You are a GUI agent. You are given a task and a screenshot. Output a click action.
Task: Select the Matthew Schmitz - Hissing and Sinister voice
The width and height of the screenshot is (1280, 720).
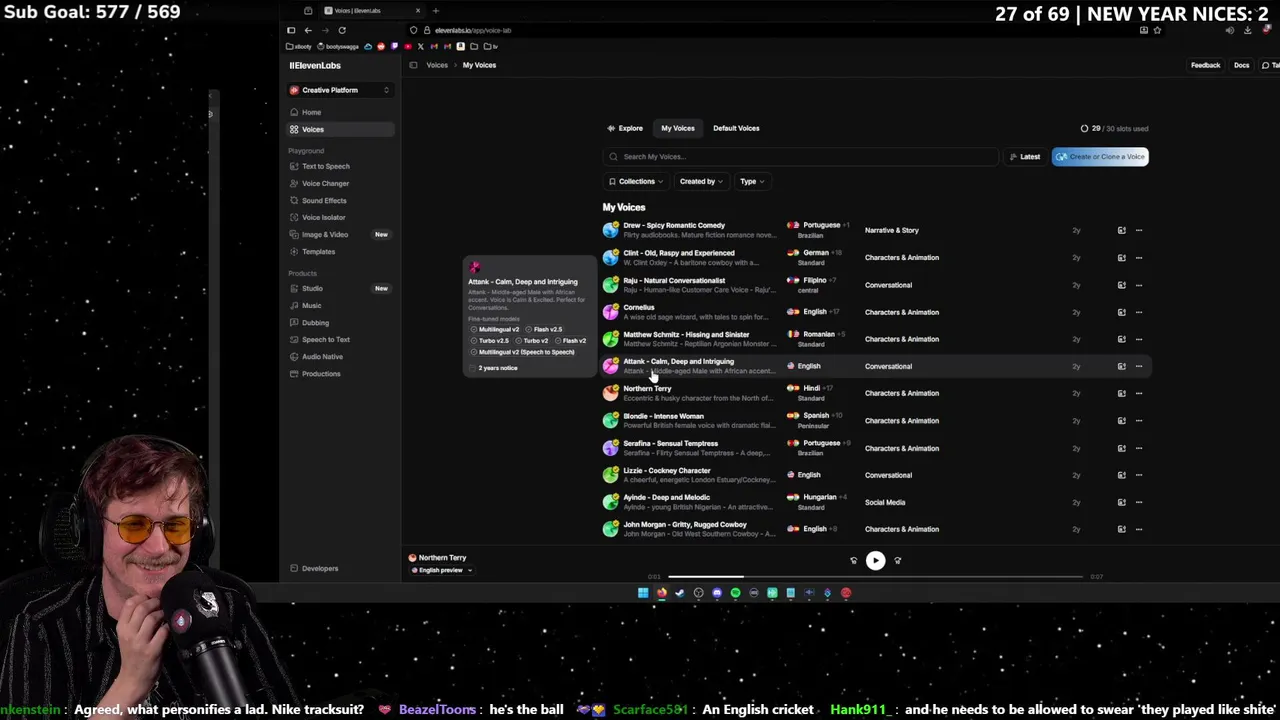(x=686, y=335)
